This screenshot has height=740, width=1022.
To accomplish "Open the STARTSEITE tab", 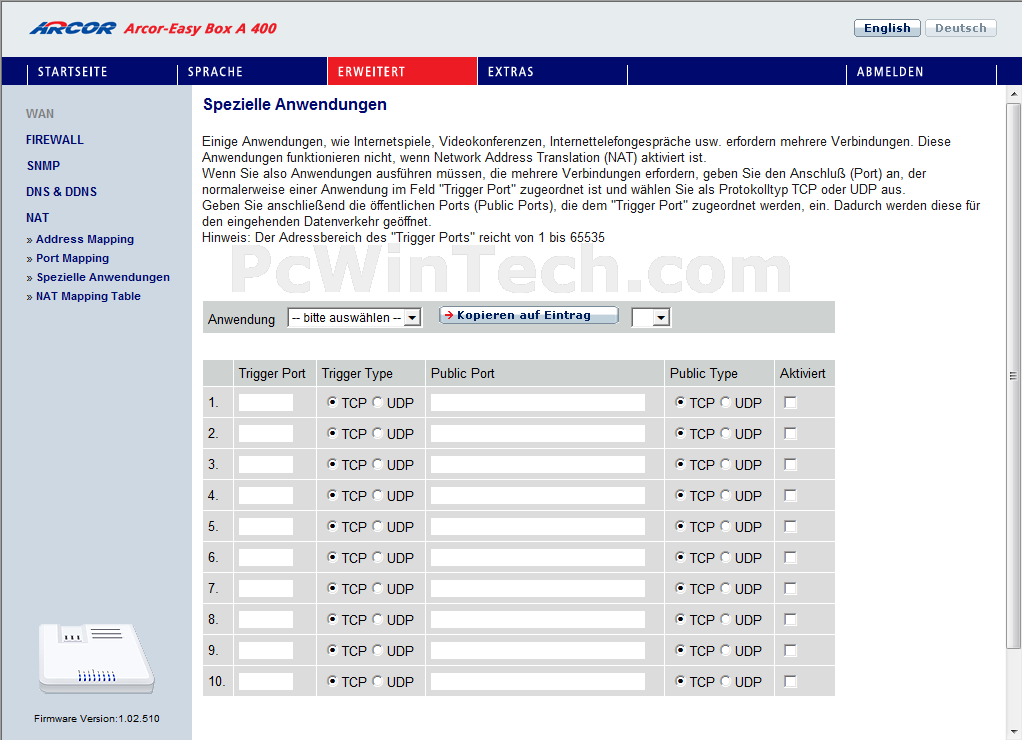I will coord(72,72).
